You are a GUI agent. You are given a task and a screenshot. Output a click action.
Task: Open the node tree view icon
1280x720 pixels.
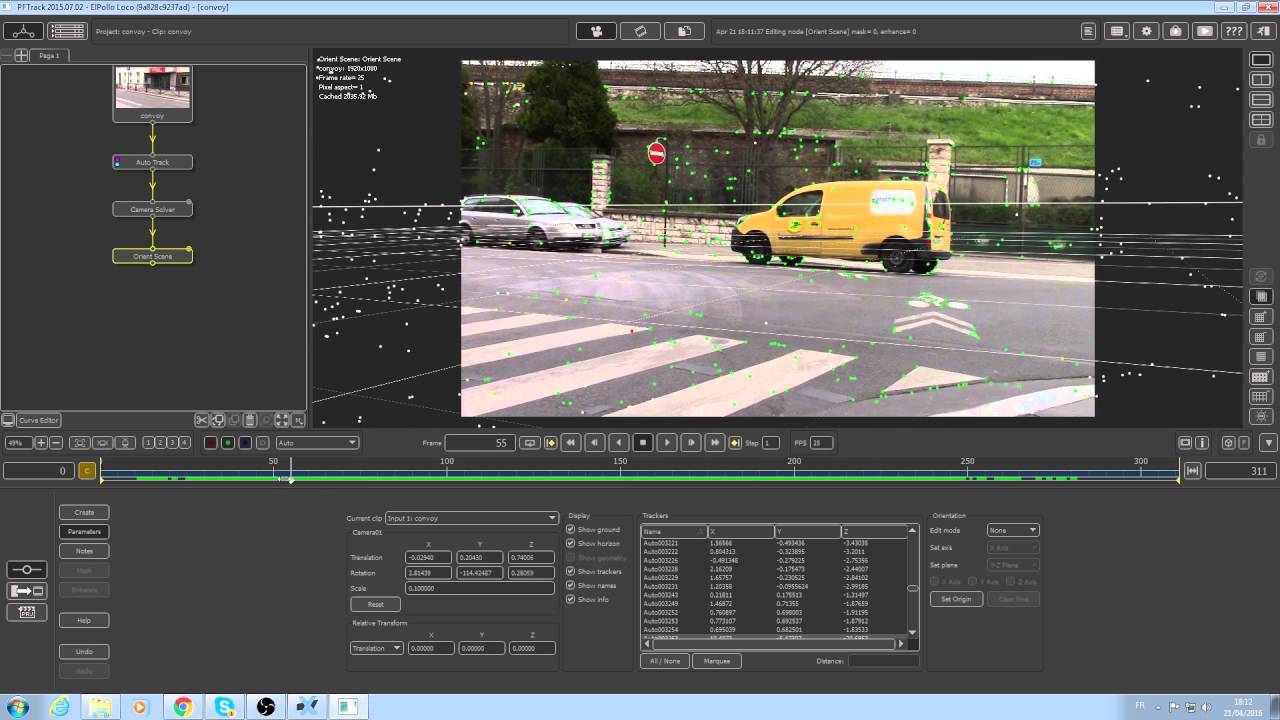23,31
